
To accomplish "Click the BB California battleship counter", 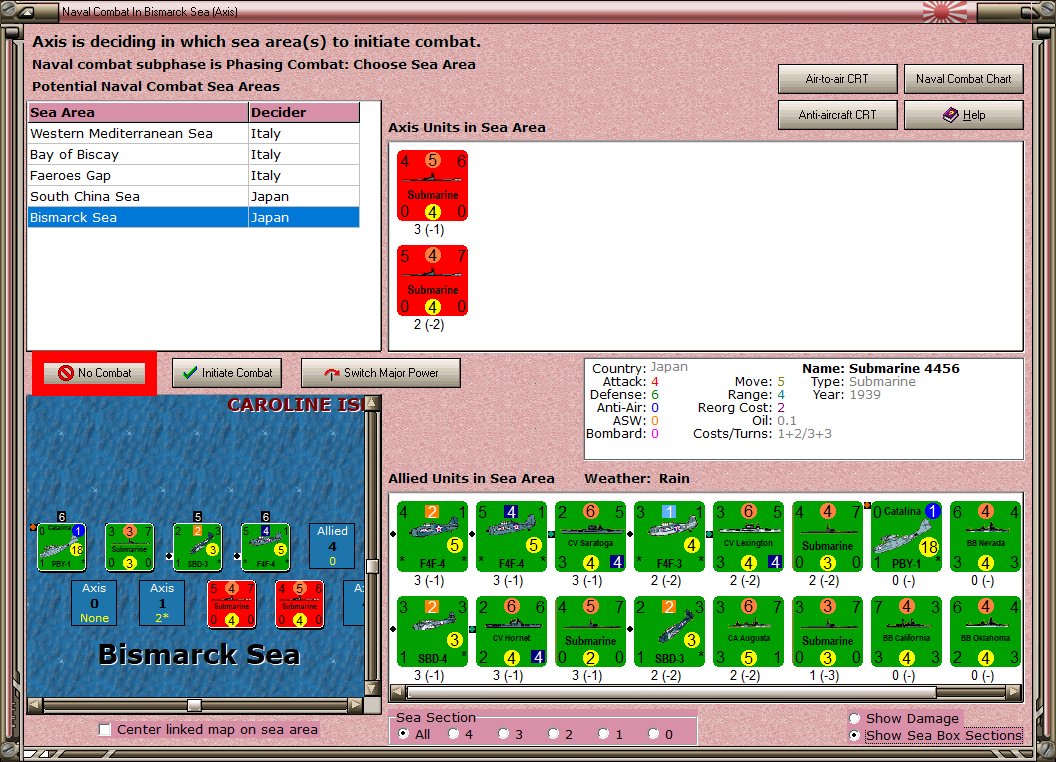I will click(x=906, y=631).
